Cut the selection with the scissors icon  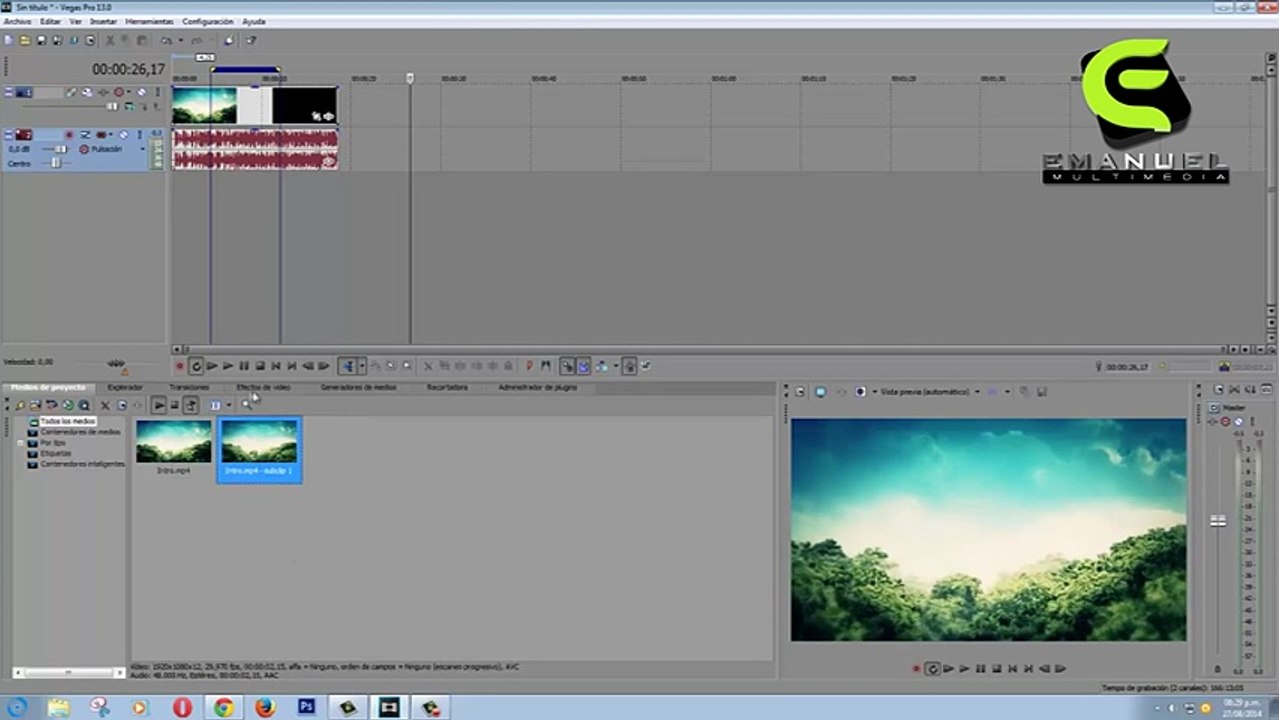pyautogui.click(x=110, y=41)
